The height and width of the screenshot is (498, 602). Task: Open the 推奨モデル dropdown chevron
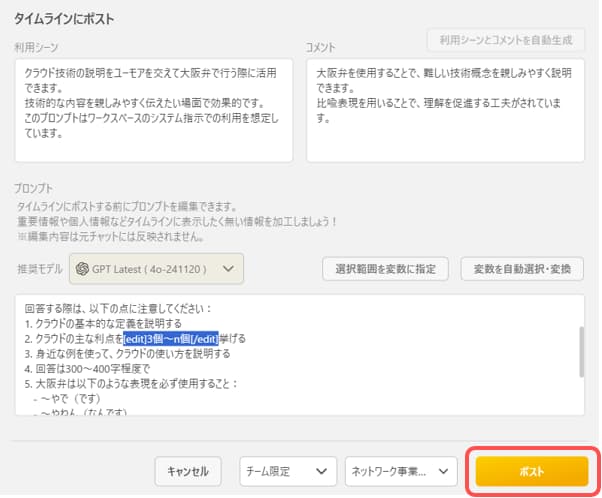[230, 268]
